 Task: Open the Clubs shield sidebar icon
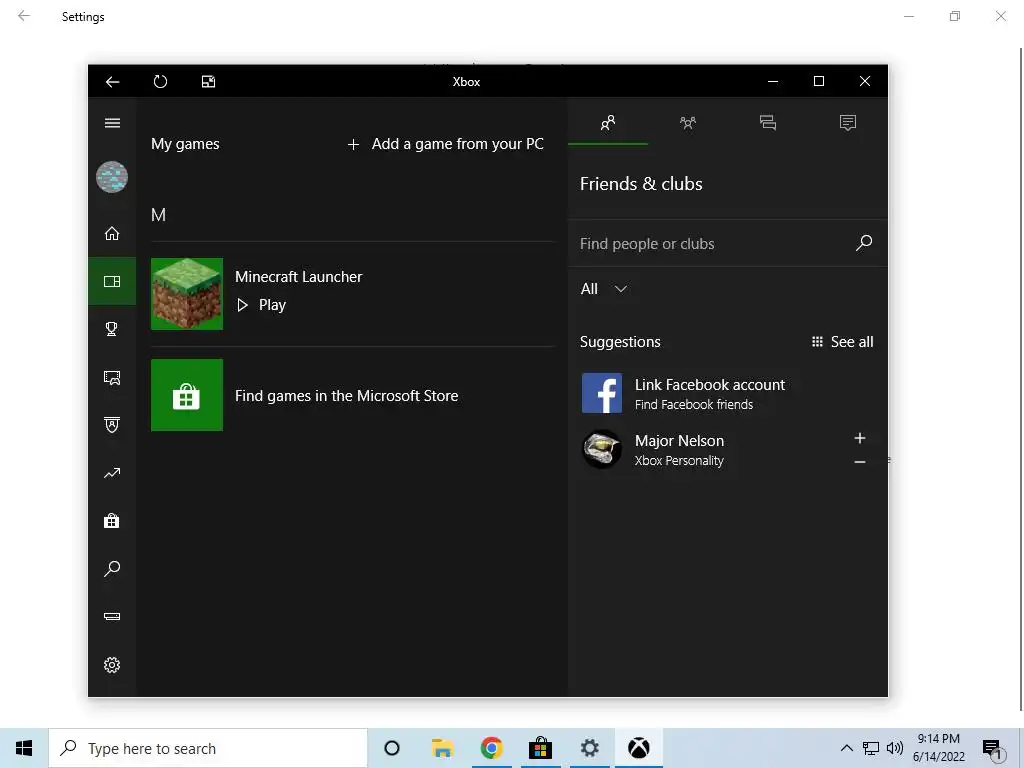[x=112, y=425]
